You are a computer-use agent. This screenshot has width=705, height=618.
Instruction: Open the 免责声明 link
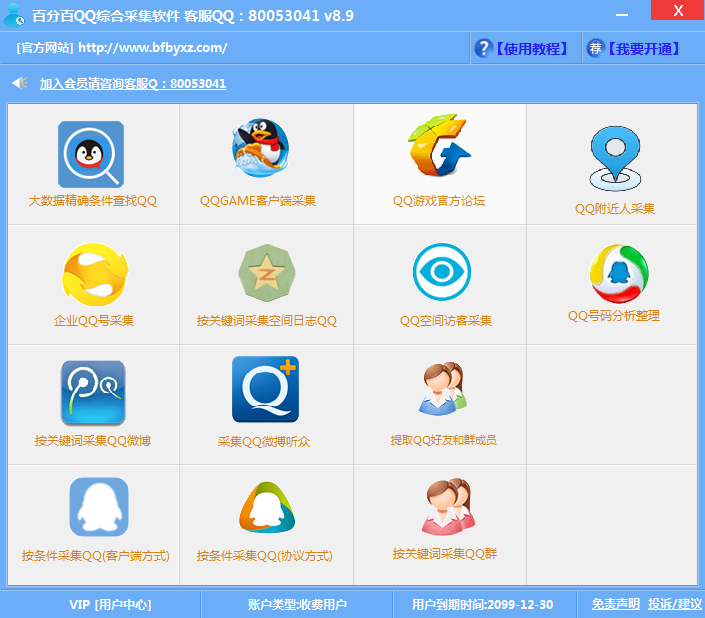tap(615, 604)
